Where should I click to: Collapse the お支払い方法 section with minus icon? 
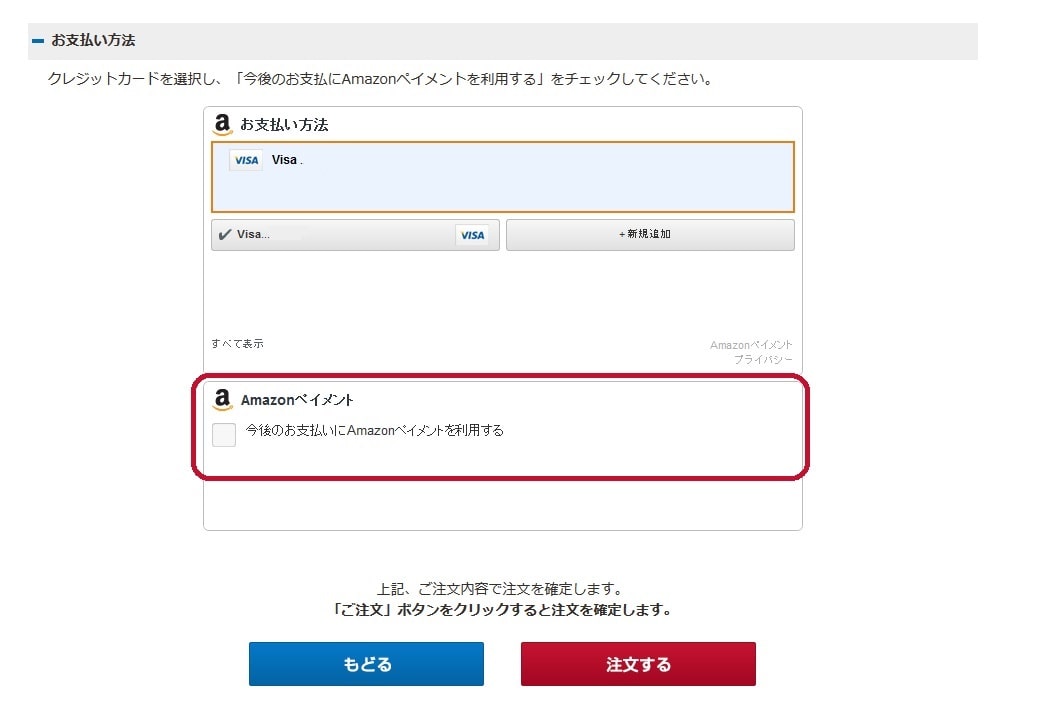(37, 41)
